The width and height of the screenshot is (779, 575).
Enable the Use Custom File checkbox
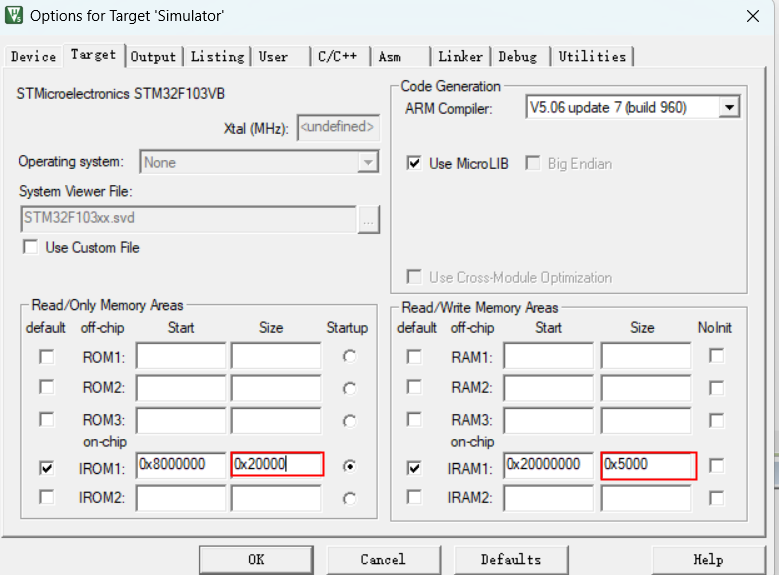tap(30, 247)
